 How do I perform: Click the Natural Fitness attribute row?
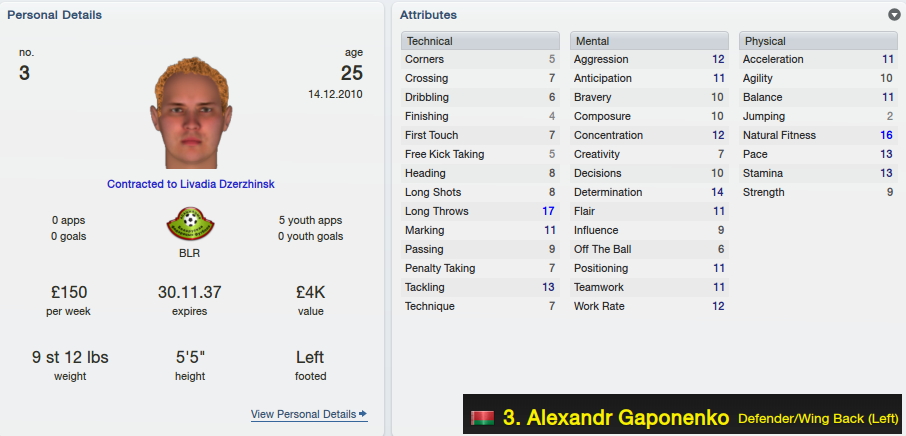(x=818, y=135)
